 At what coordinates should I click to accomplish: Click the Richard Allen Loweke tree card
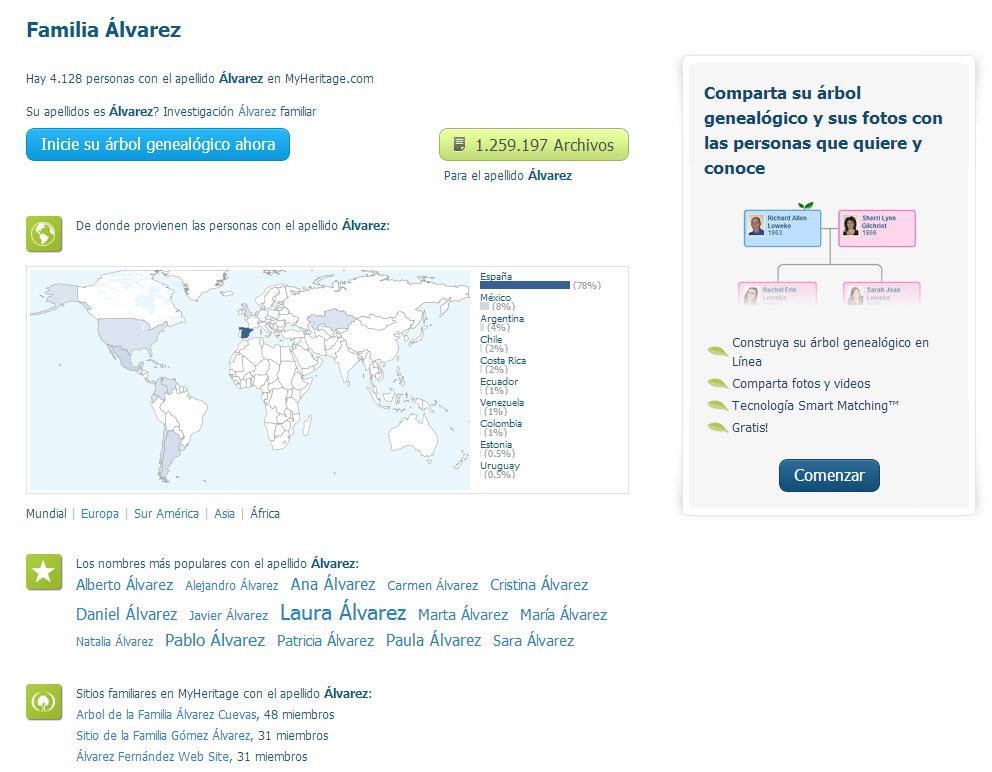click(x=783, y=228)
